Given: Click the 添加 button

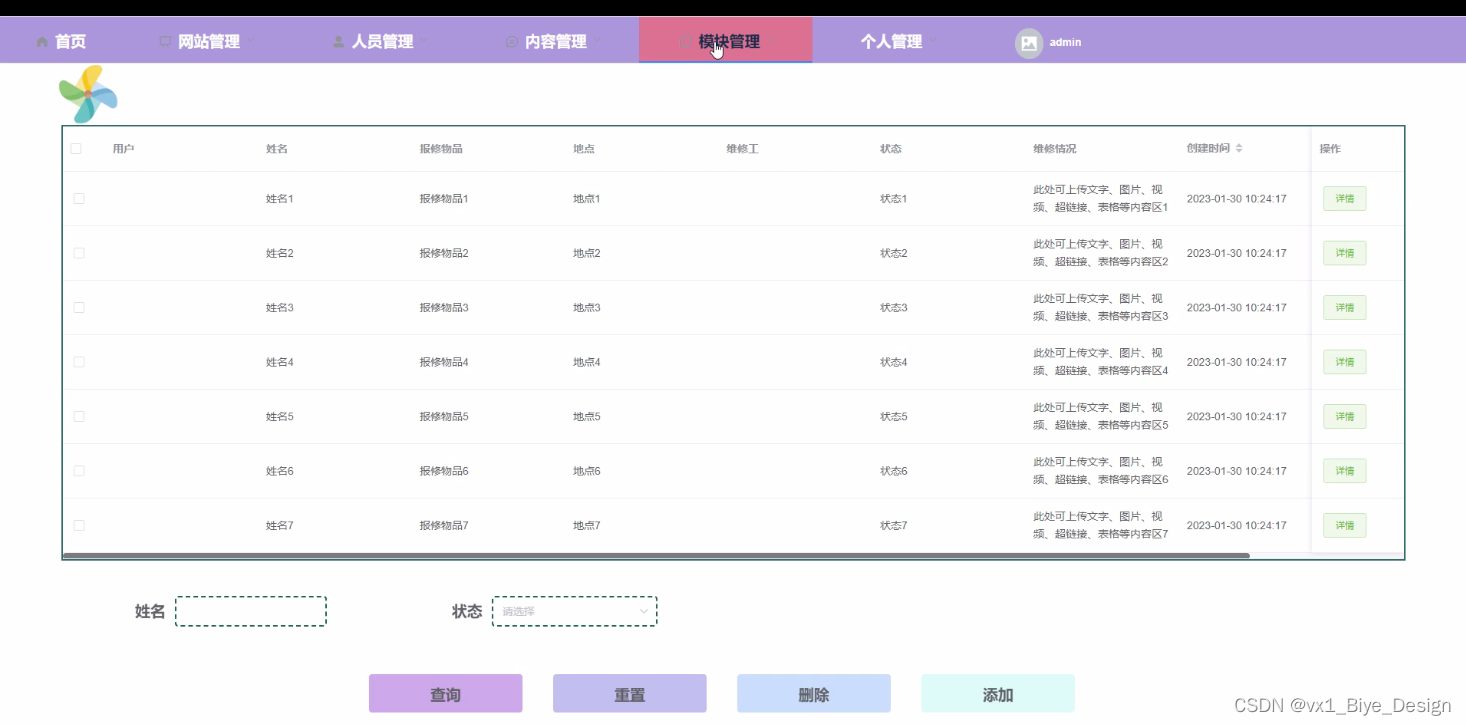Looking at the screenshot, I should (998, 694).
